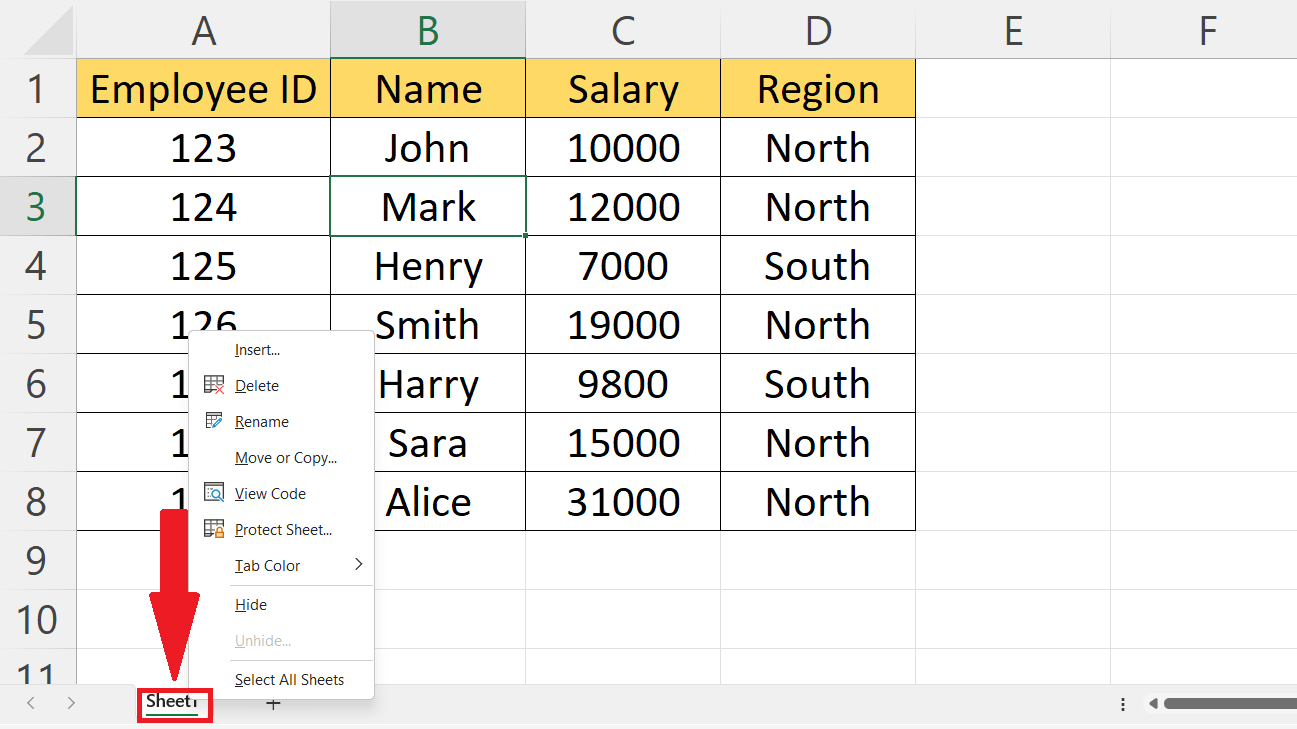The image size is (1297, 729).
Task: Select column B by clicking its header
Action: [427, 30]
